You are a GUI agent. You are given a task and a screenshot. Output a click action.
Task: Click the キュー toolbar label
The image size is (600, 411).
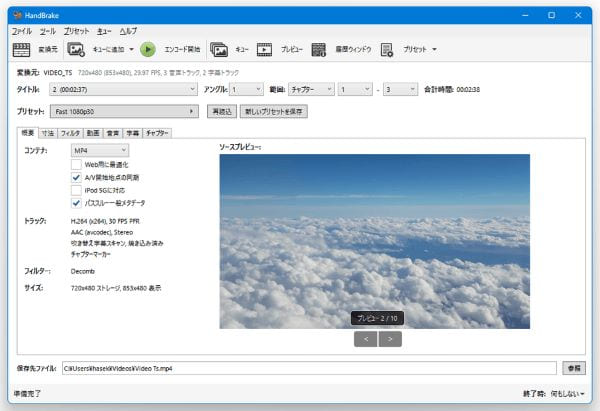[242, 49]
